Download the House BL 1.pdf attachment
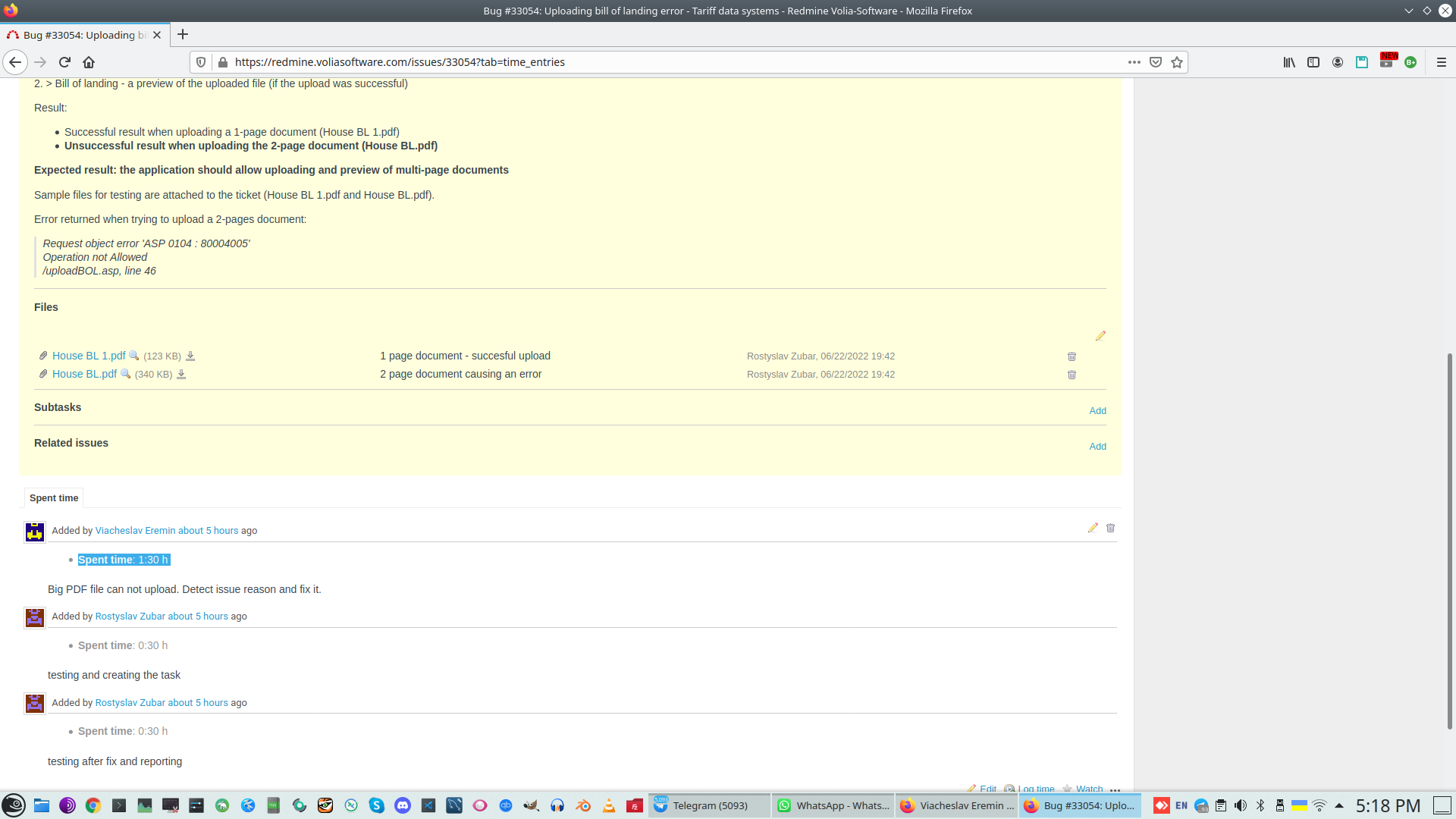Image resolution: width=1456 pixels, height=819 pixels. pyautogui.click(x=190, y=356)
